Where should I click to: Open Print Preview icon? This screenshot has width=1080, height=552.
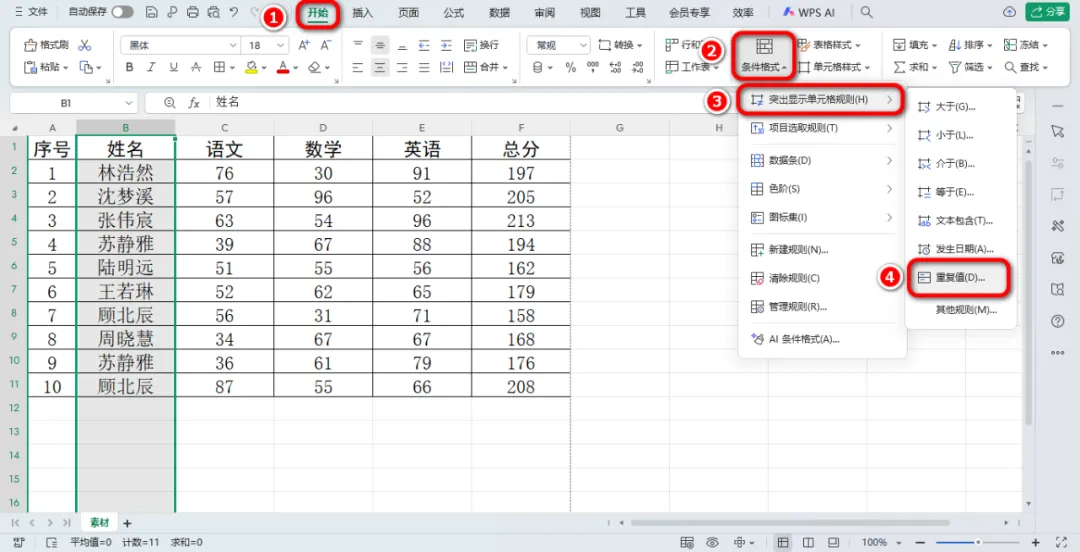[214, 12]
